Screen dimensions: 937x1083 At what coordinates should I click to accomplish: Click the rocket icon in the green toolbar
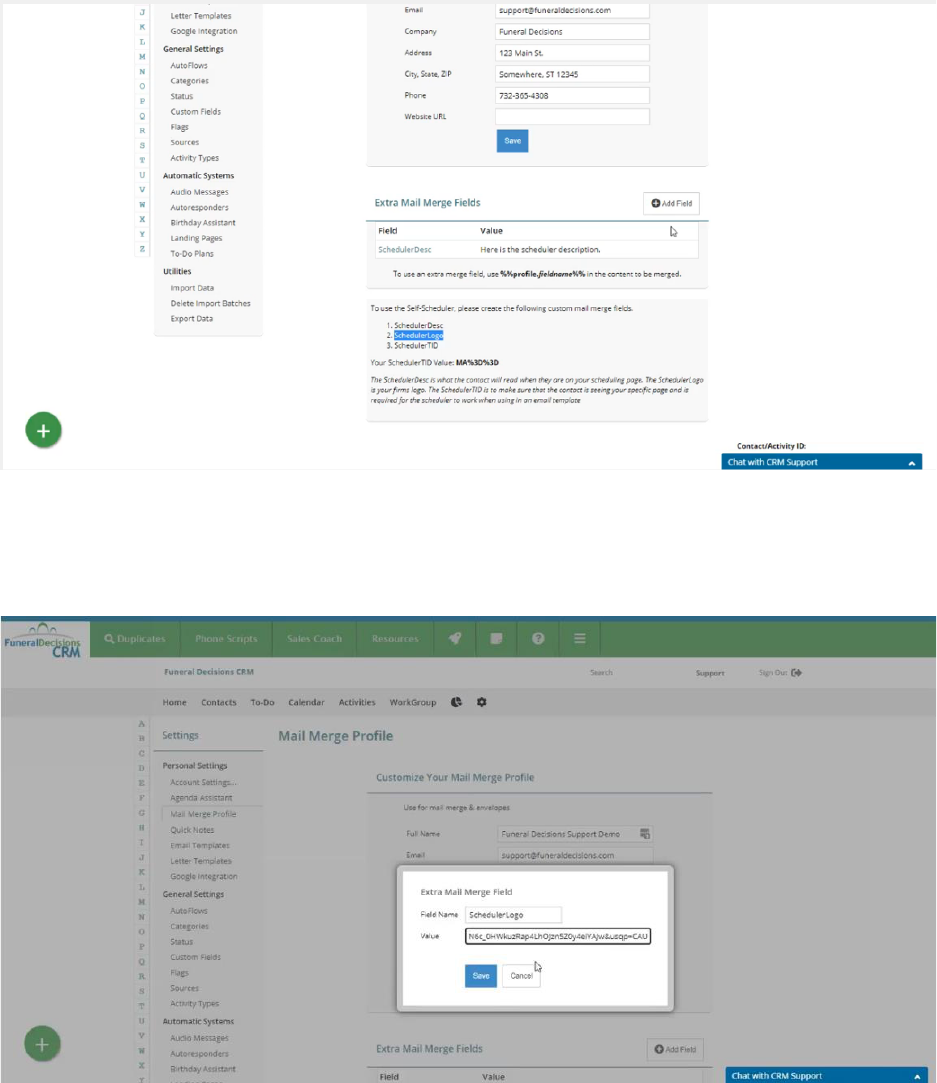click(x=455, y=639)
